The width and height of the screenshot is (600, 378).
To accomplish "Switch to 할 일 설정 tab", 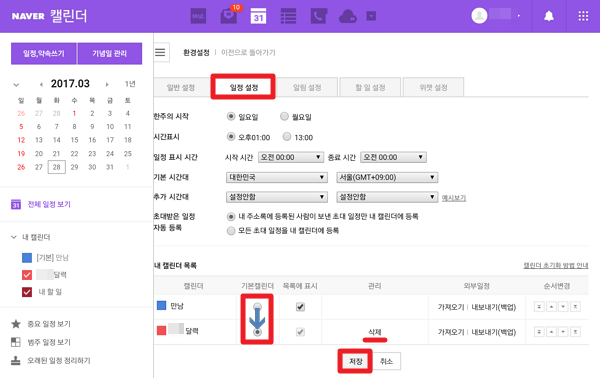I will tap(370, 87).
